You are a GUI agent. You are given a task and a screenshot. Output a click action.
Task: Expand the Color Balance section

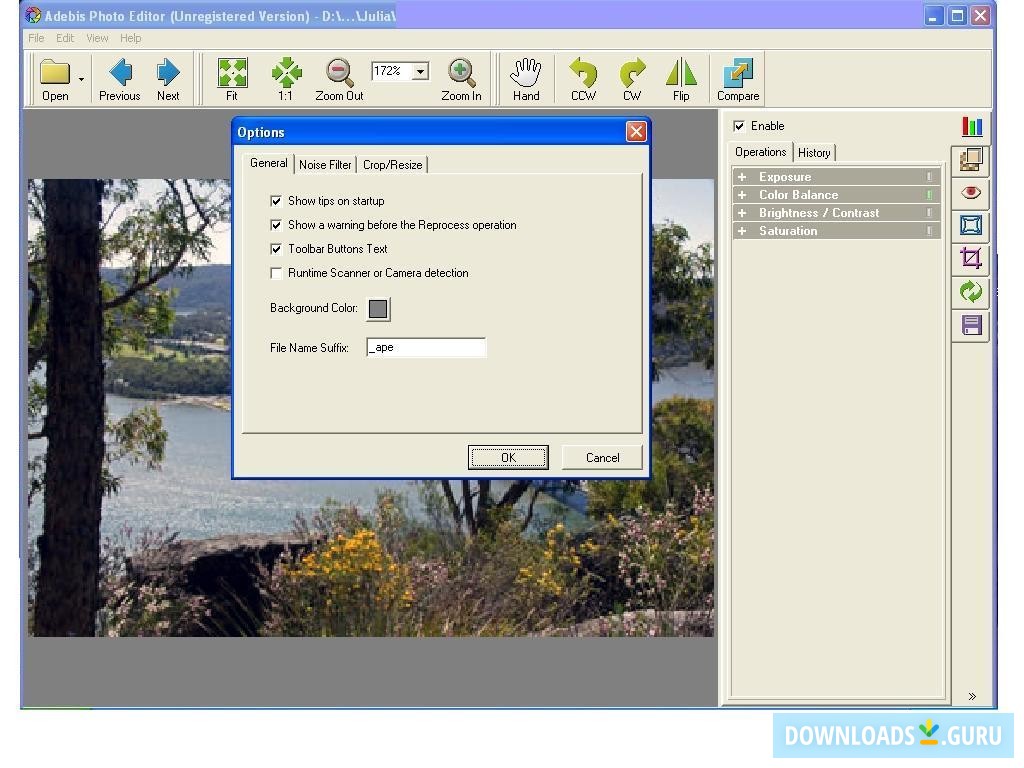pos(742,195)
